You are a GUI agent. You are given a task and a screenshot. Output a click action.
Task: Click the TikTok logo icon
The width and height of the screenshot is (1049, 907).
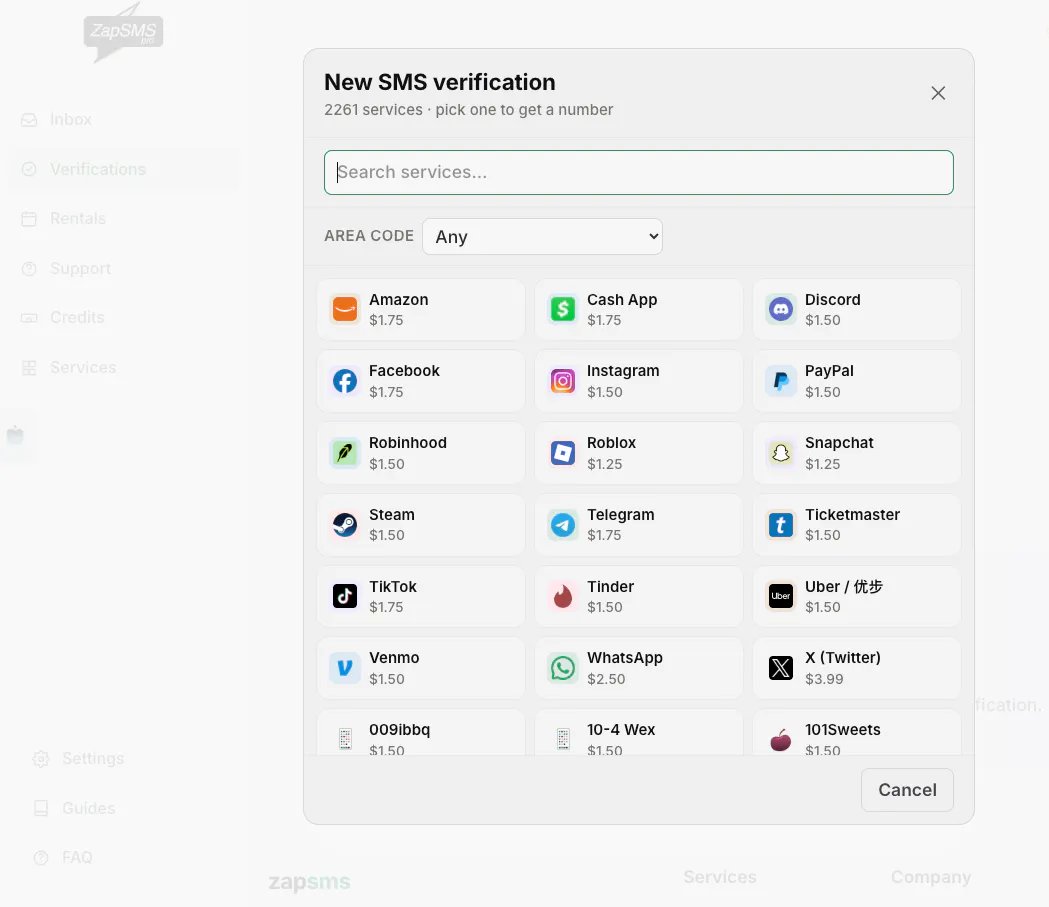click(345, 596)
